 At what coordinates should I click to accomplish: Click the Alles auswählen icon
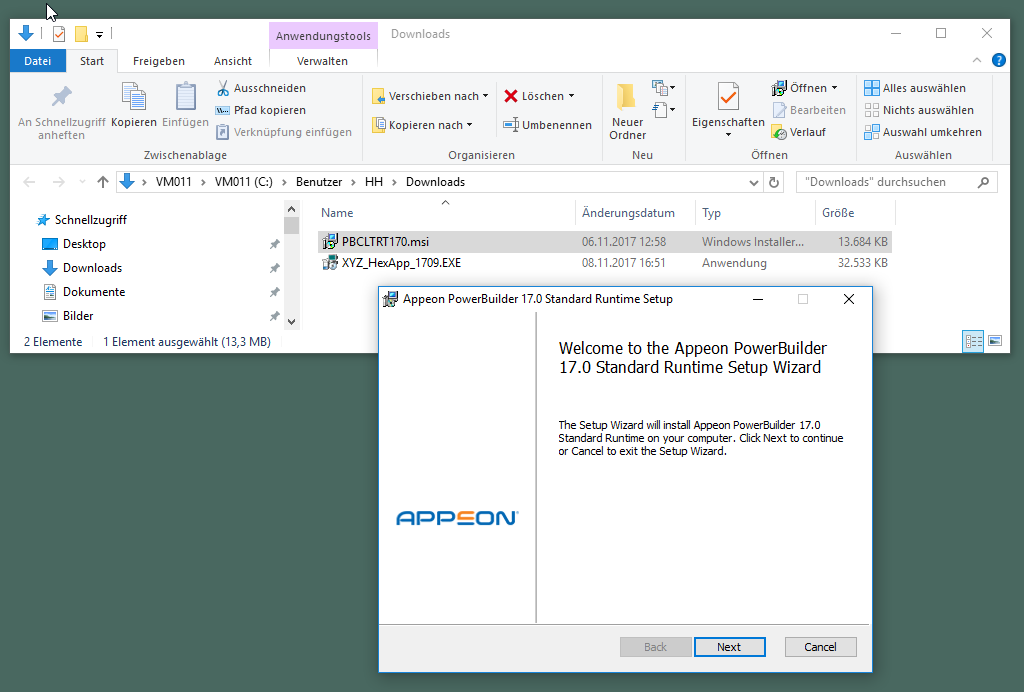pos(872,88)
